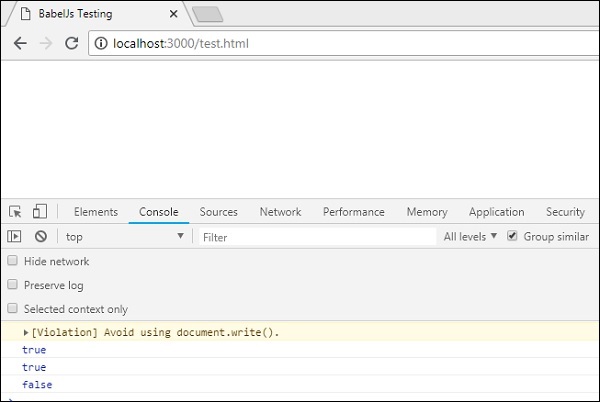Open the top context dropdown
The width and height of the screenshot is (600, 402).
[x=125, y=237]
